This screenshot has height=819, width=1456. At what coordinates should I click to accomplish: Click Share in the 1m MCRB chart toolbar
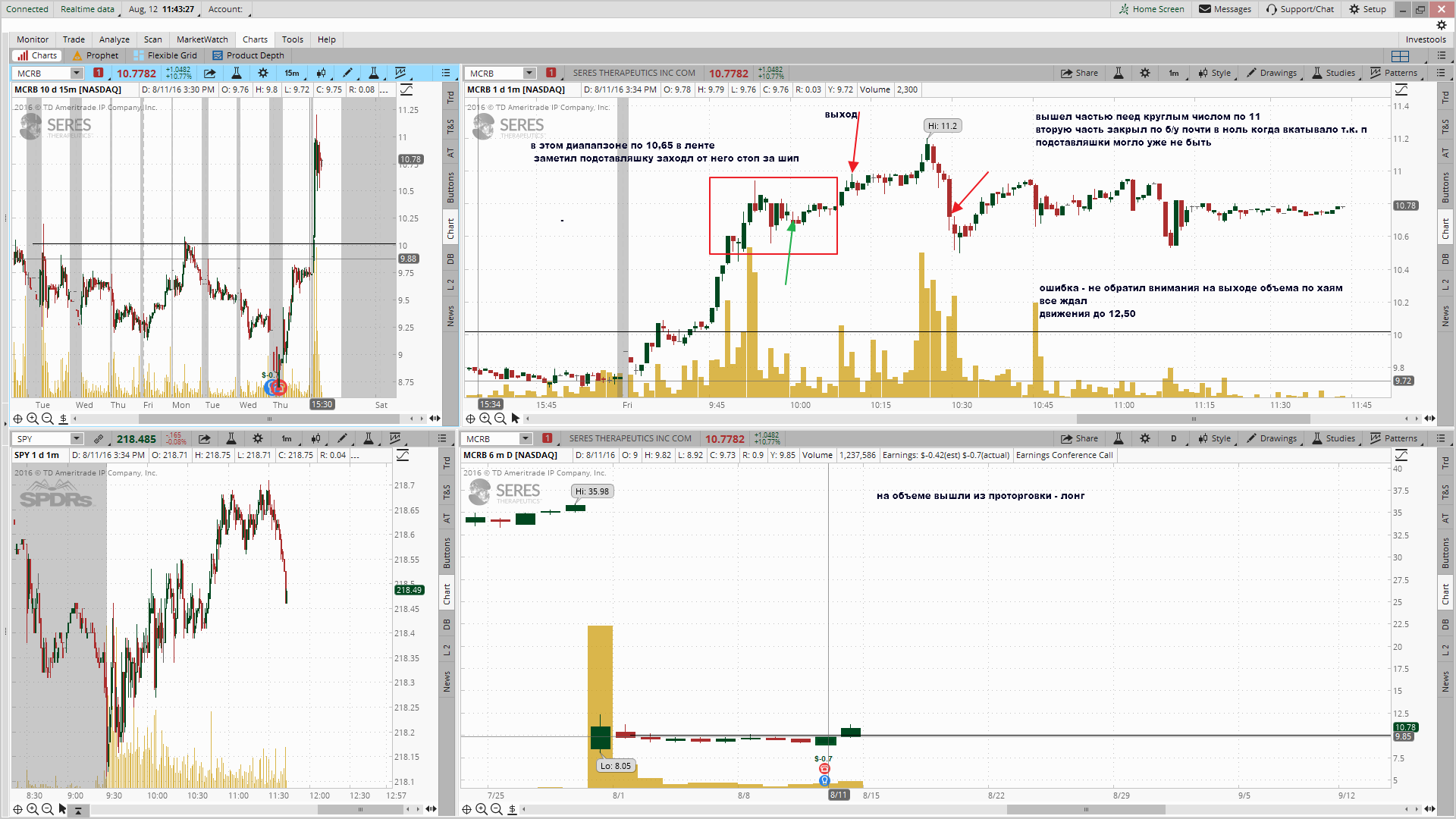(x=1080, y=74)
